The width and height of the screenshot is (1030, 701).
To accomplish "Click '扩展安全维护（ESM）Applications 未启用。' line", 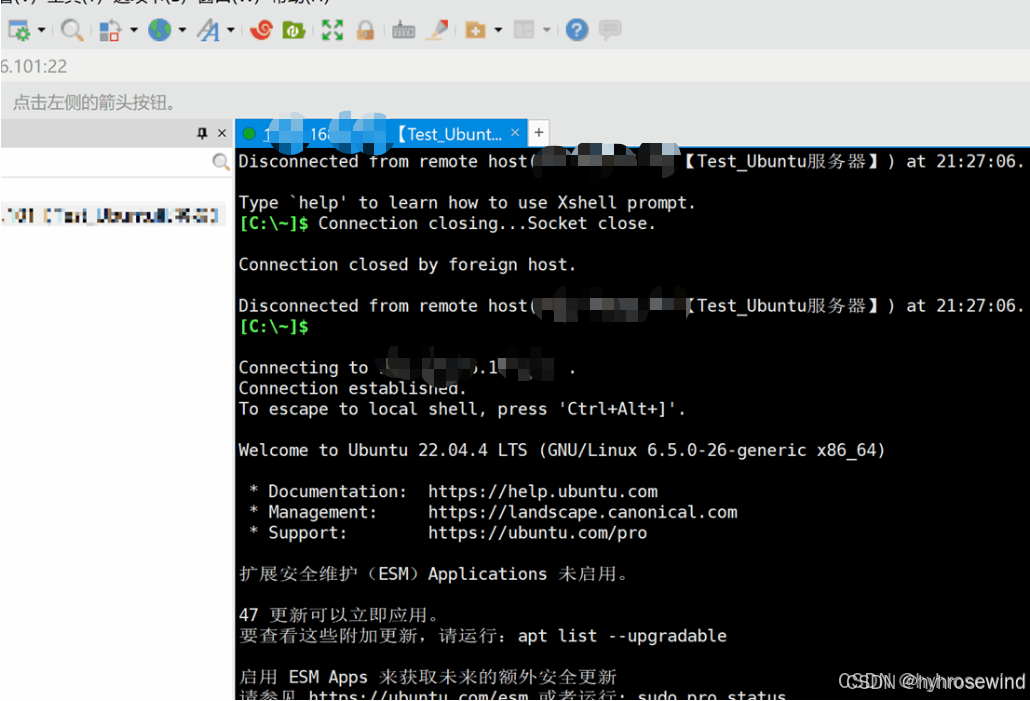I will [x=434, y=574].
